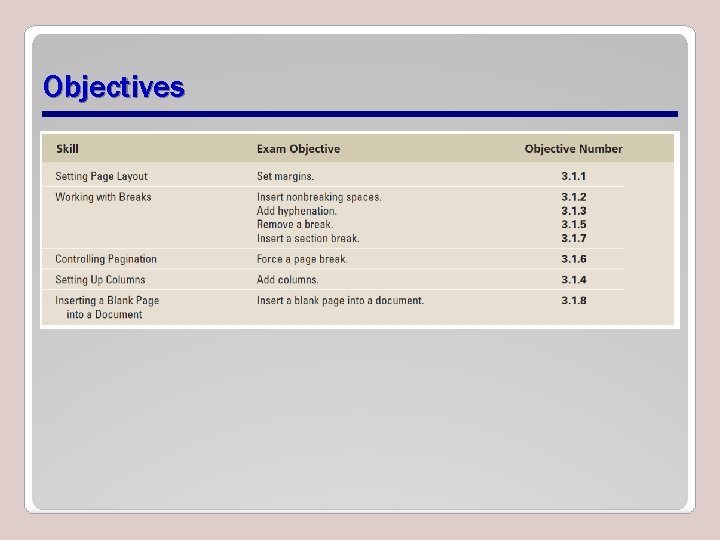Click the Exam Objective column header

coord(298,149)
